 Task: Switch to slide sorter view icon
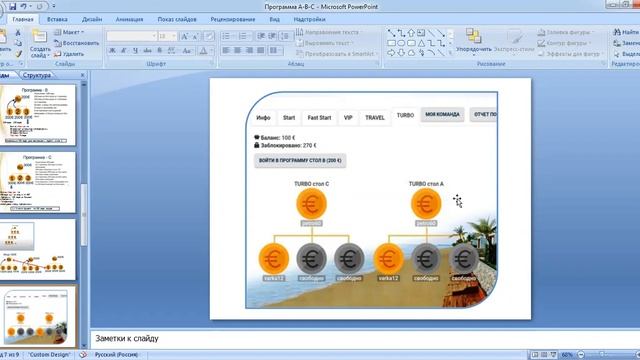[x=544, y=355]
